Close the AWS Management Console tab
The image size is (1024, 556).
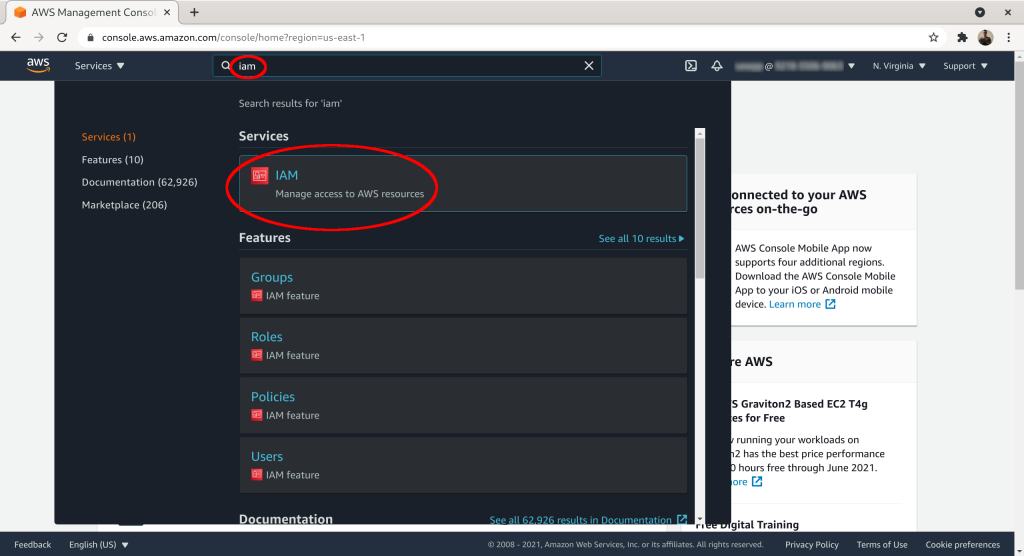point(167,12)
